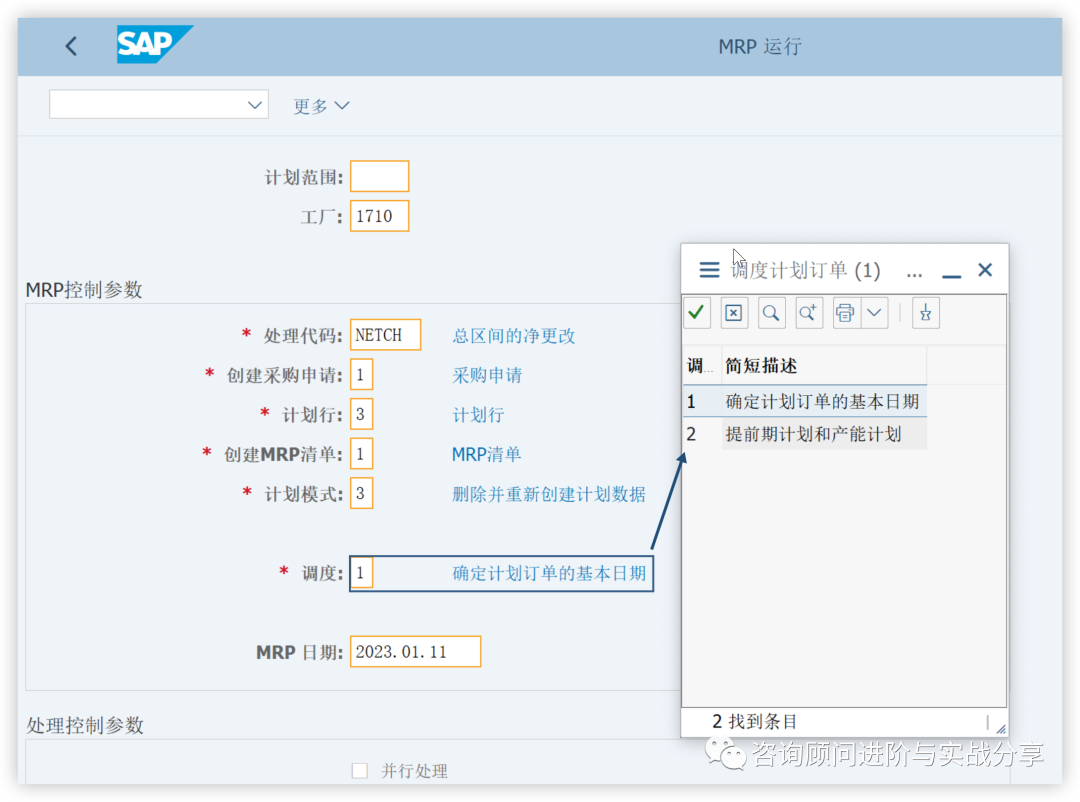The height and width of the screenshot is (802, 1080).
Task: Toggle the 并行处理 checkbox
Action: tap(360, 770)
